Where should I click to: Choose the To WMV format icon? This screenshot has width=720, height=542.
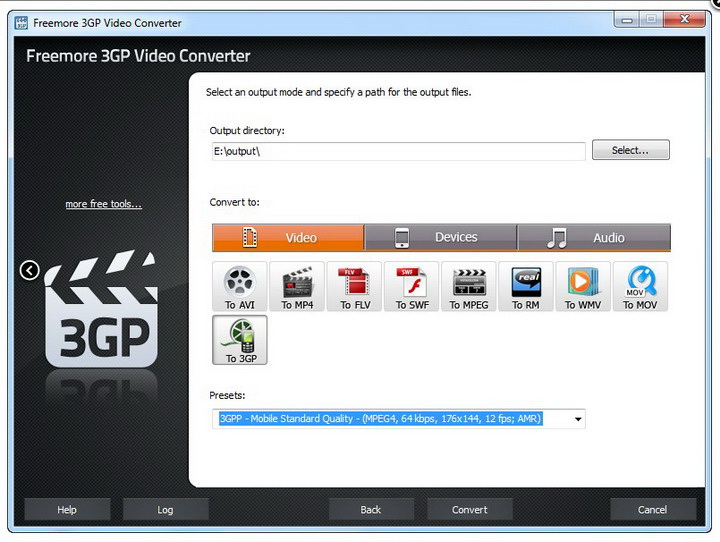pos(583,287)
